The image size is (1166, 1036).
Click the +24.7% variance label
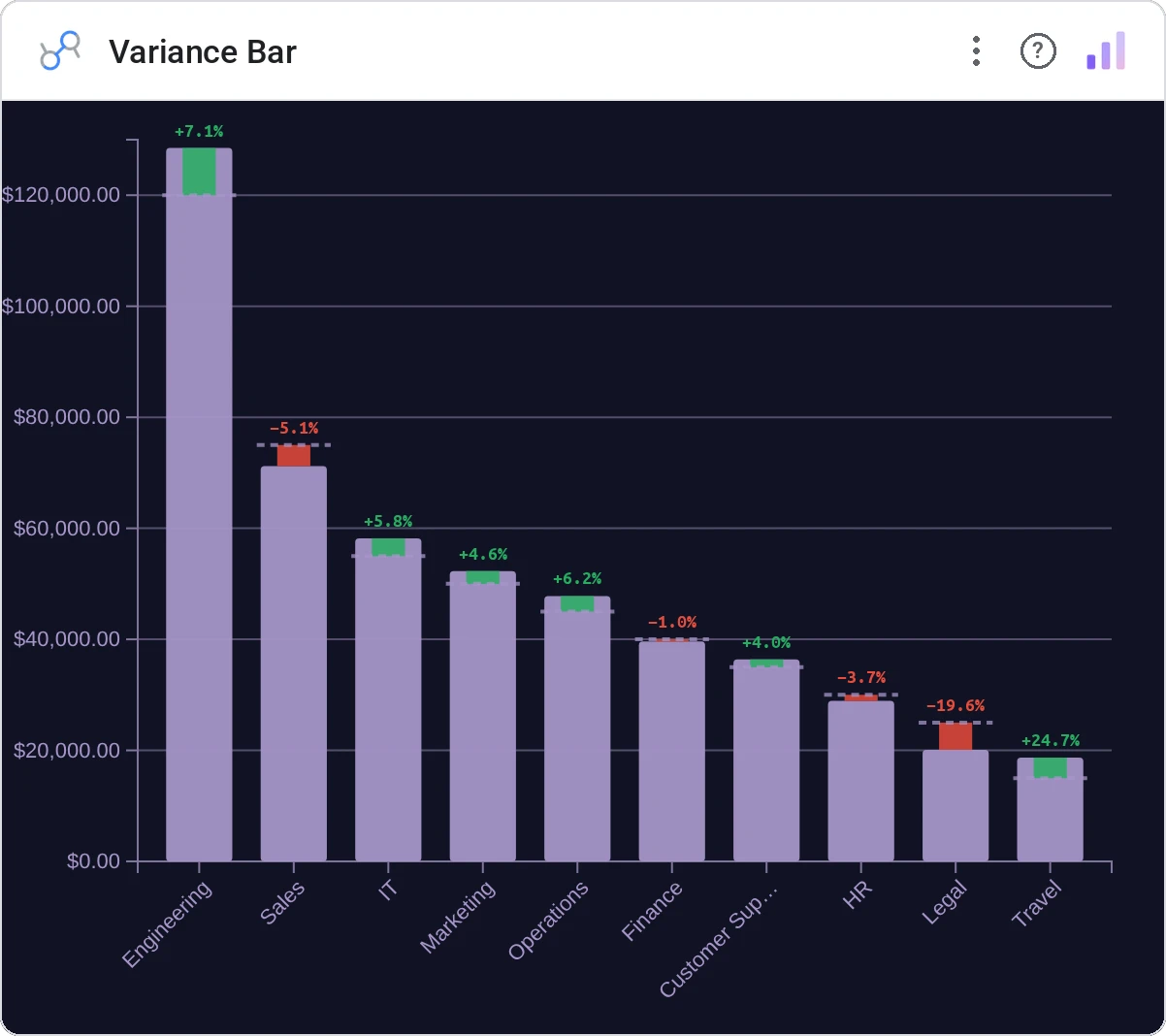[x=1051, y=741]
